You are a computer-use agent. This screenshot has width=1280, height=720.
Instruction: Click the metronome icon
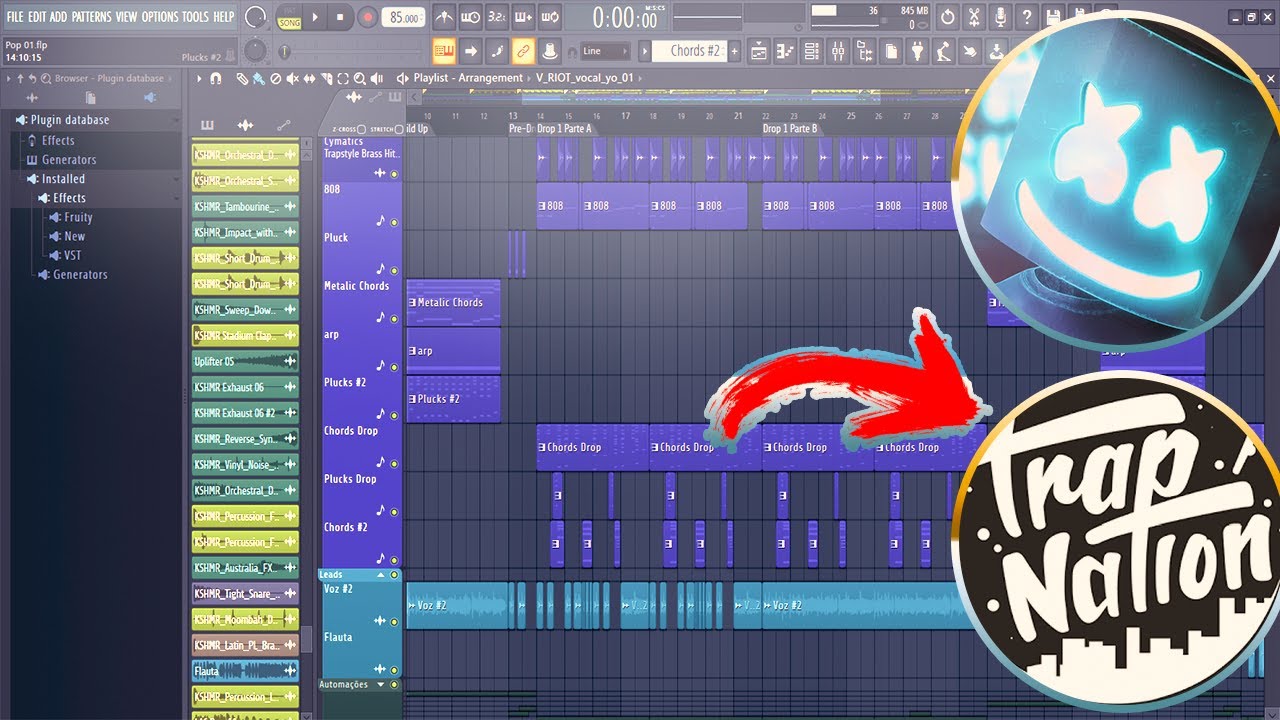pyautogui.click(x=445, y=17)
